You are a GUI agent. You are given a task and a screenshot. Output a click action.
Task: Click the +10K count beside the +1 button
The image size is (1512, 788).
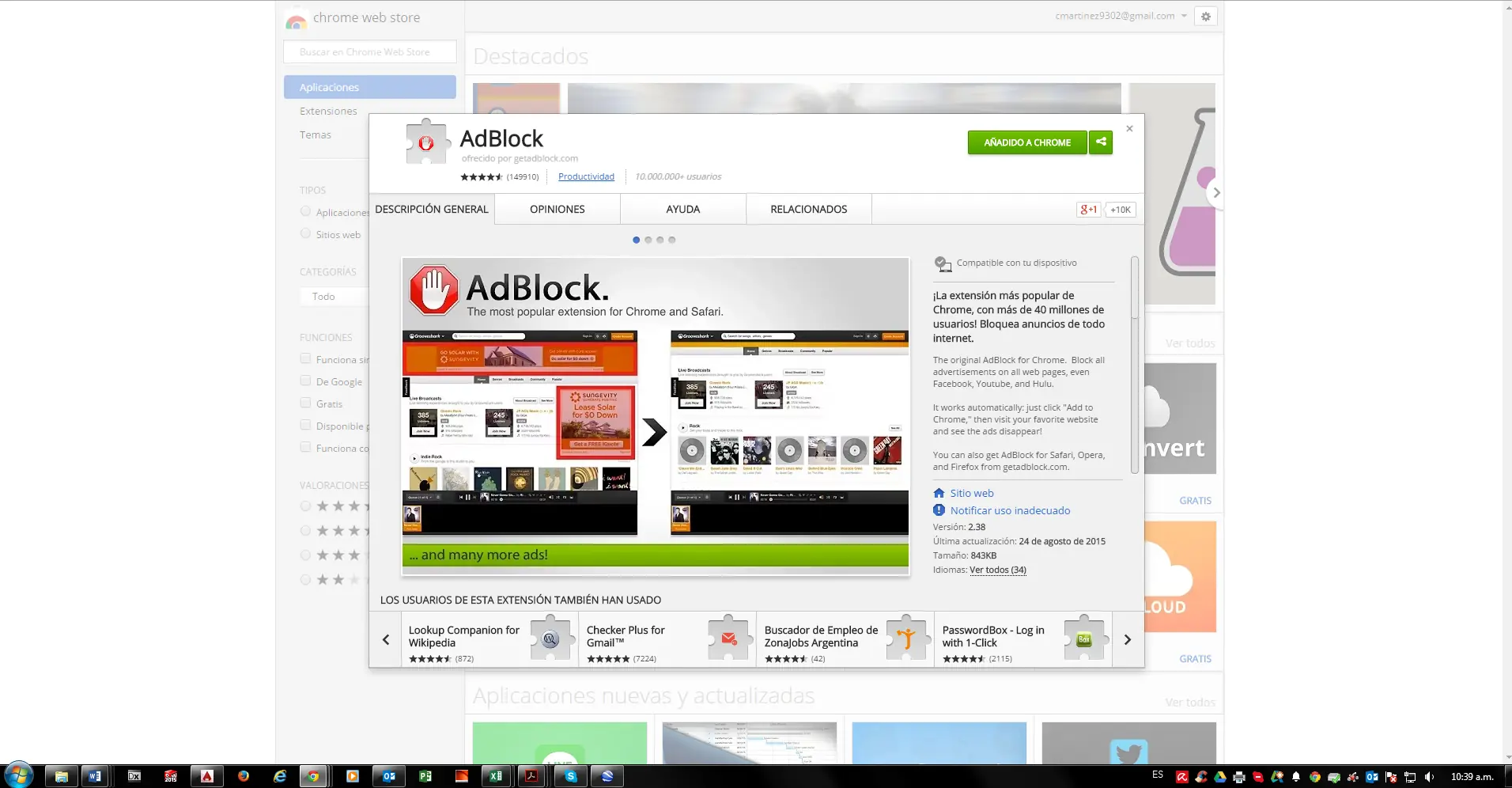1121,210
